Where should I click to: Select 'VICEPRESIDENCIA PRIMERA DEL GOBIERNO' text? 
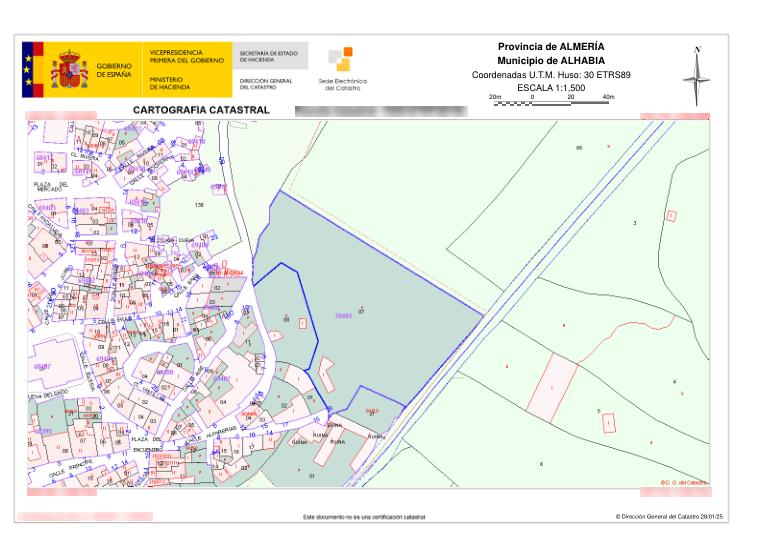click(187, 56)
